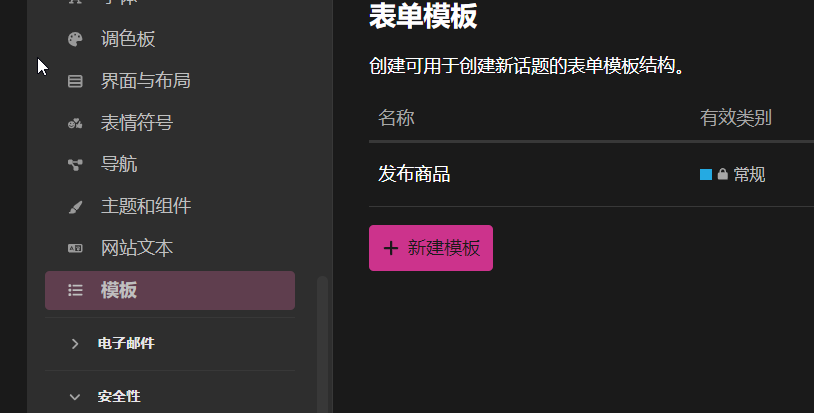Collapse the 安全性 section chevron
The width and height of the screenshot is (814, 413).
[x=75, y=397]
